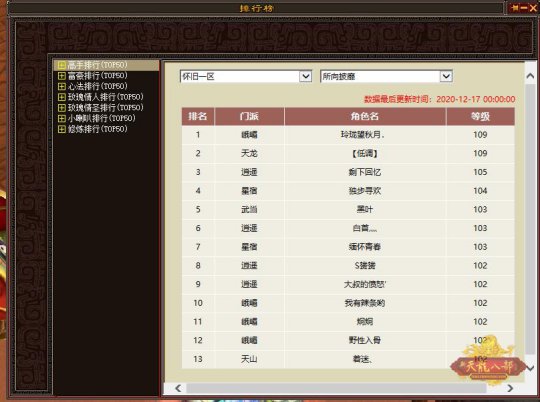Click character name S猪猪

tap(365, 266)
